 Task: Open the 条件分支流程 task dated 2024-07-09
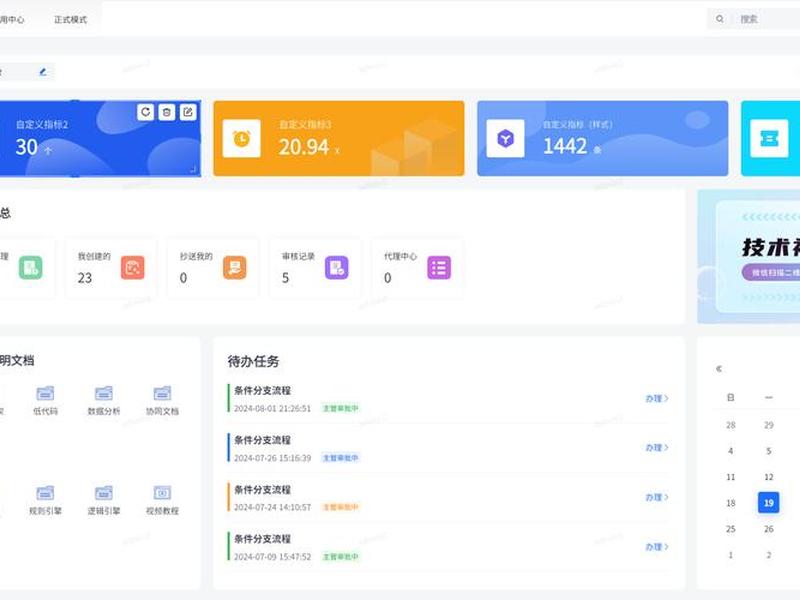(262, 539)
